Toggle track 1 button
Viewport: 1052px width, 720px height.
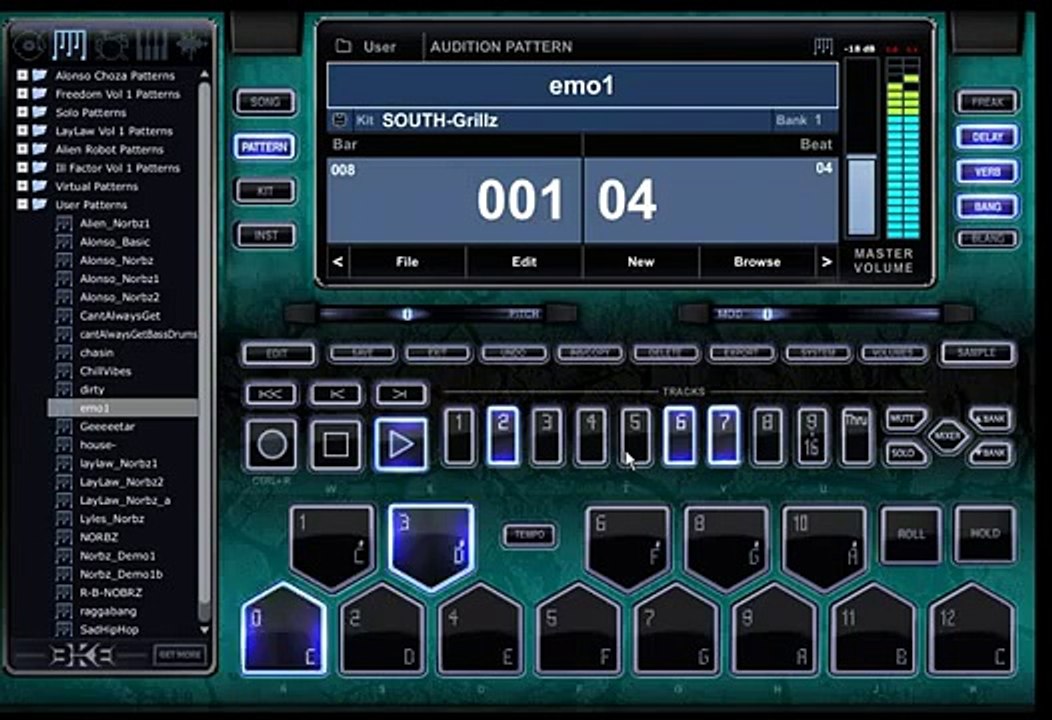(x=460, y=436)
